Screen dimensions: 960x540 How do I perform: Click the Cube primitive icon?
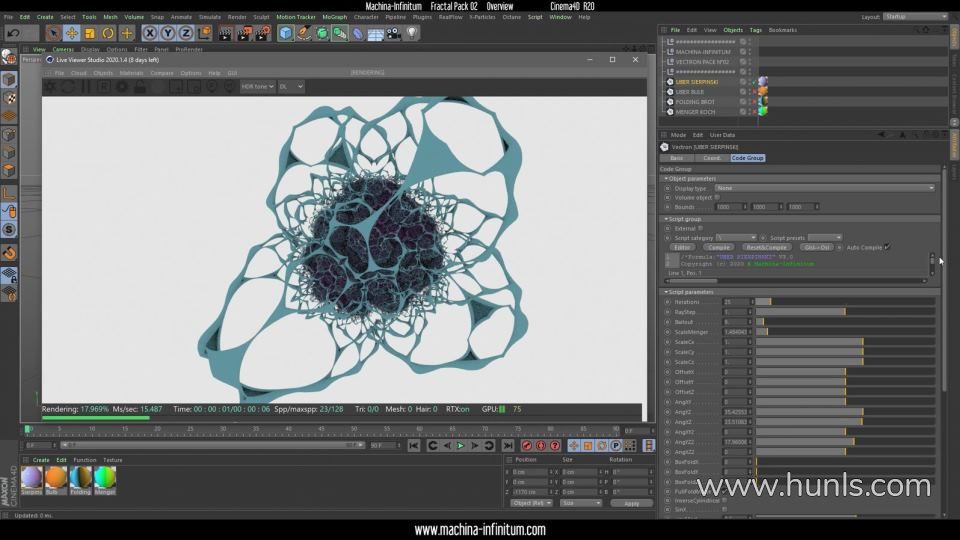286,33
